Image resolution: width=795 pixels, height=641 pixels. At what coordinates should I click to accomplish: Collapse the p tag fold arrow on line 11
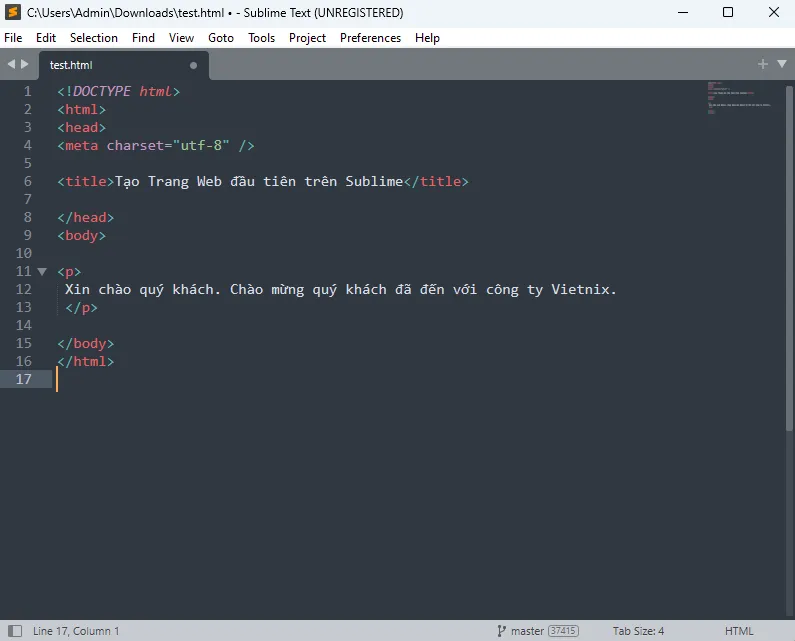pyautogui.click(x=42, y=272)
